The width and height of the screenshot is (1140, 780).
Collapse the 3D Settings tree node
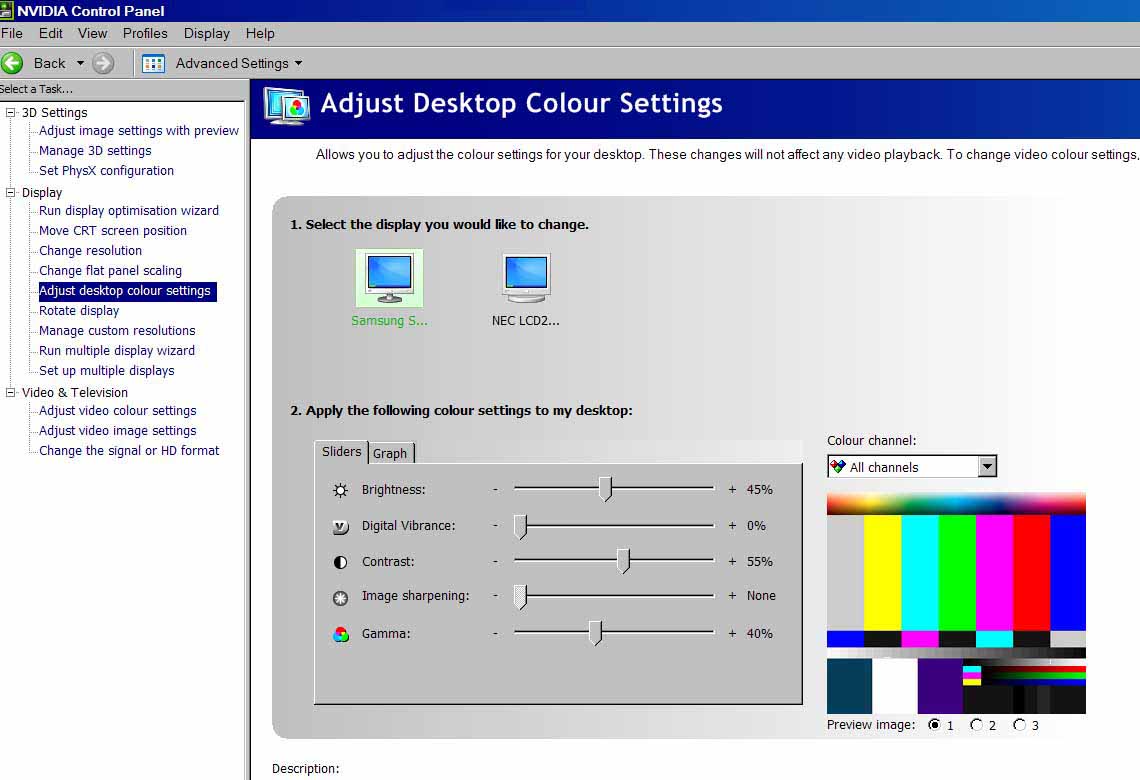(x=11, y=112)
